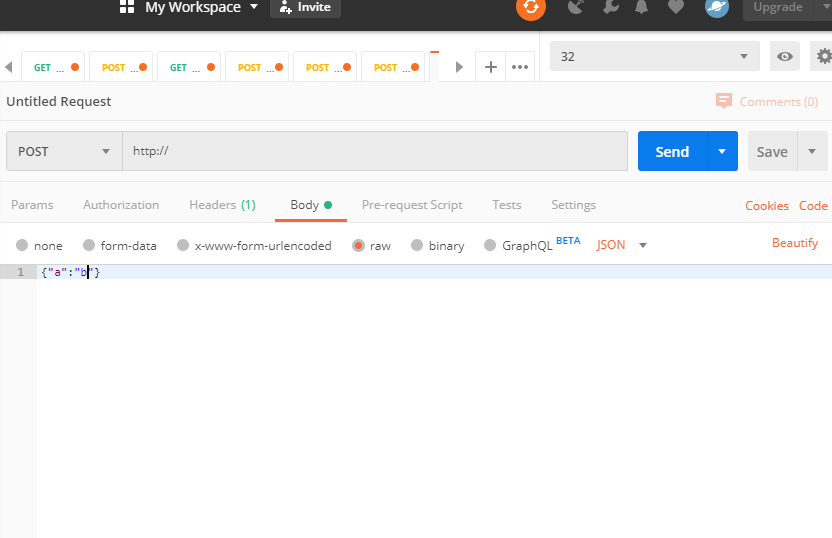
Task: Select the form-data radio button
Action: (x=89, y=245)
